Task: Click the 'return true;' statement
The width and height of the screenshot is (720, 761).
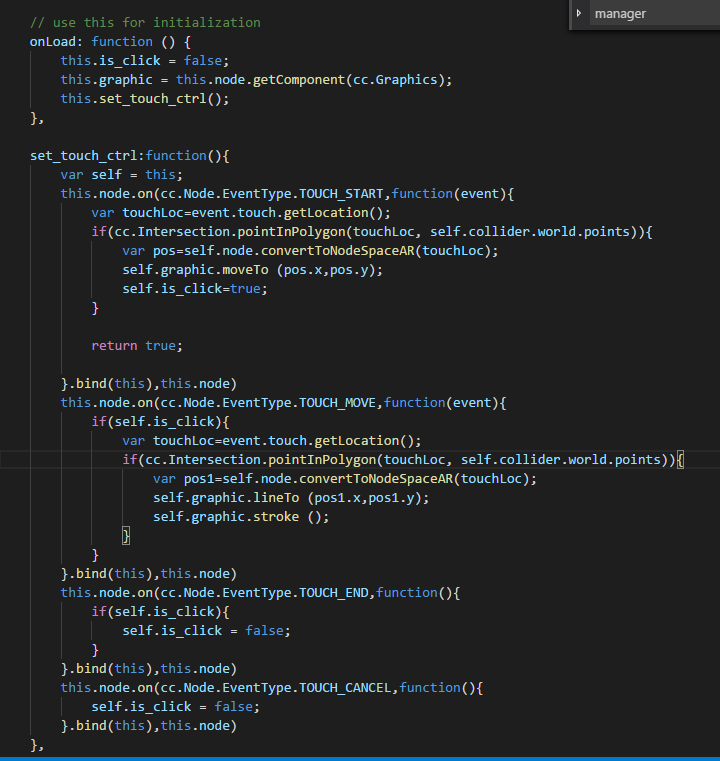Action: (137, 346)
